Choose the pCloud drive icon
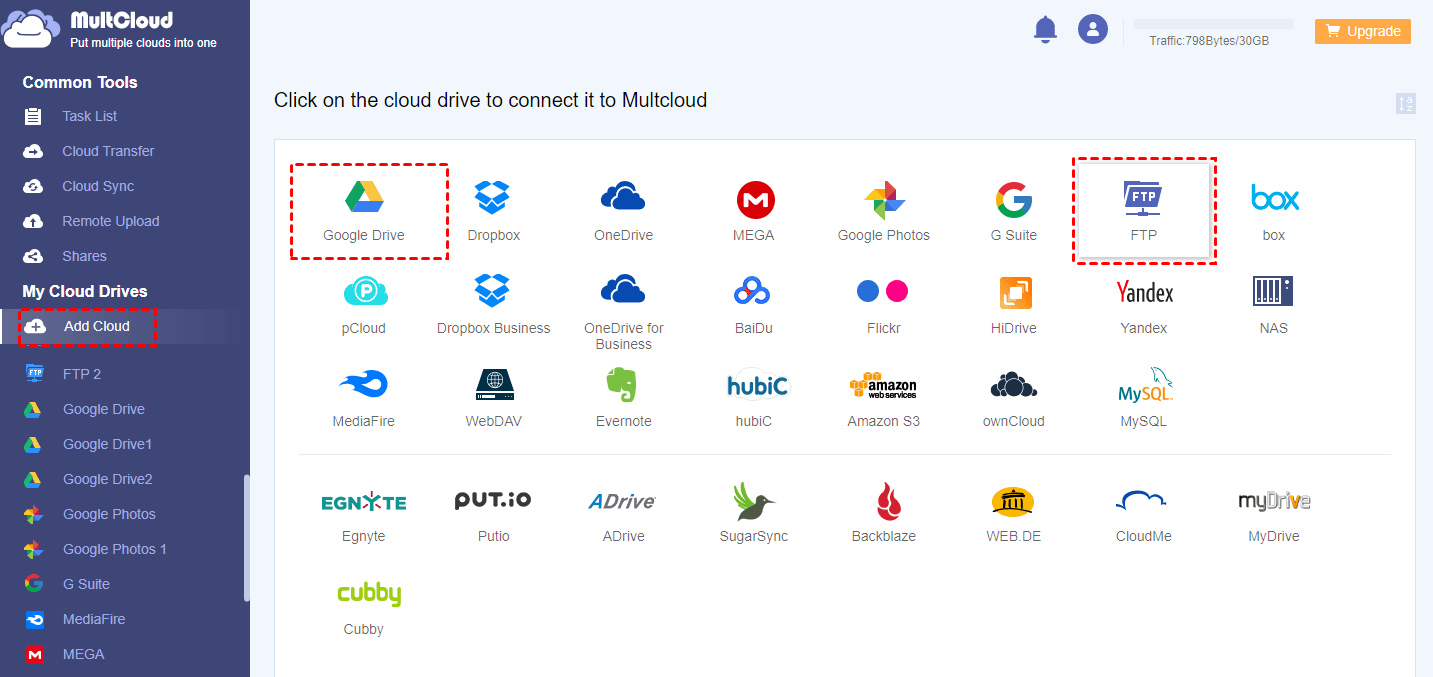 point(364,291)
